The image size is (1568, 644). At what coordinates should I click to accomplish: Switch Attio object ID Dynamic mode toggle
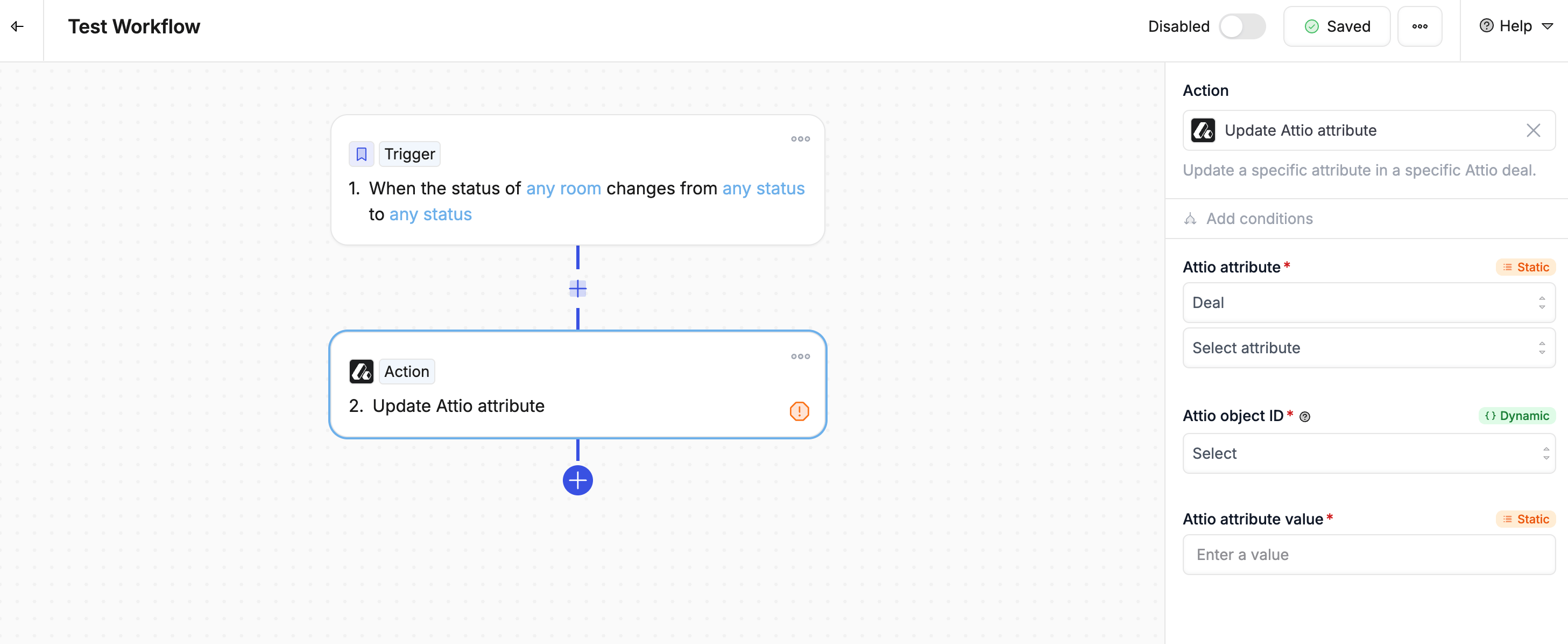[1517, 416]
